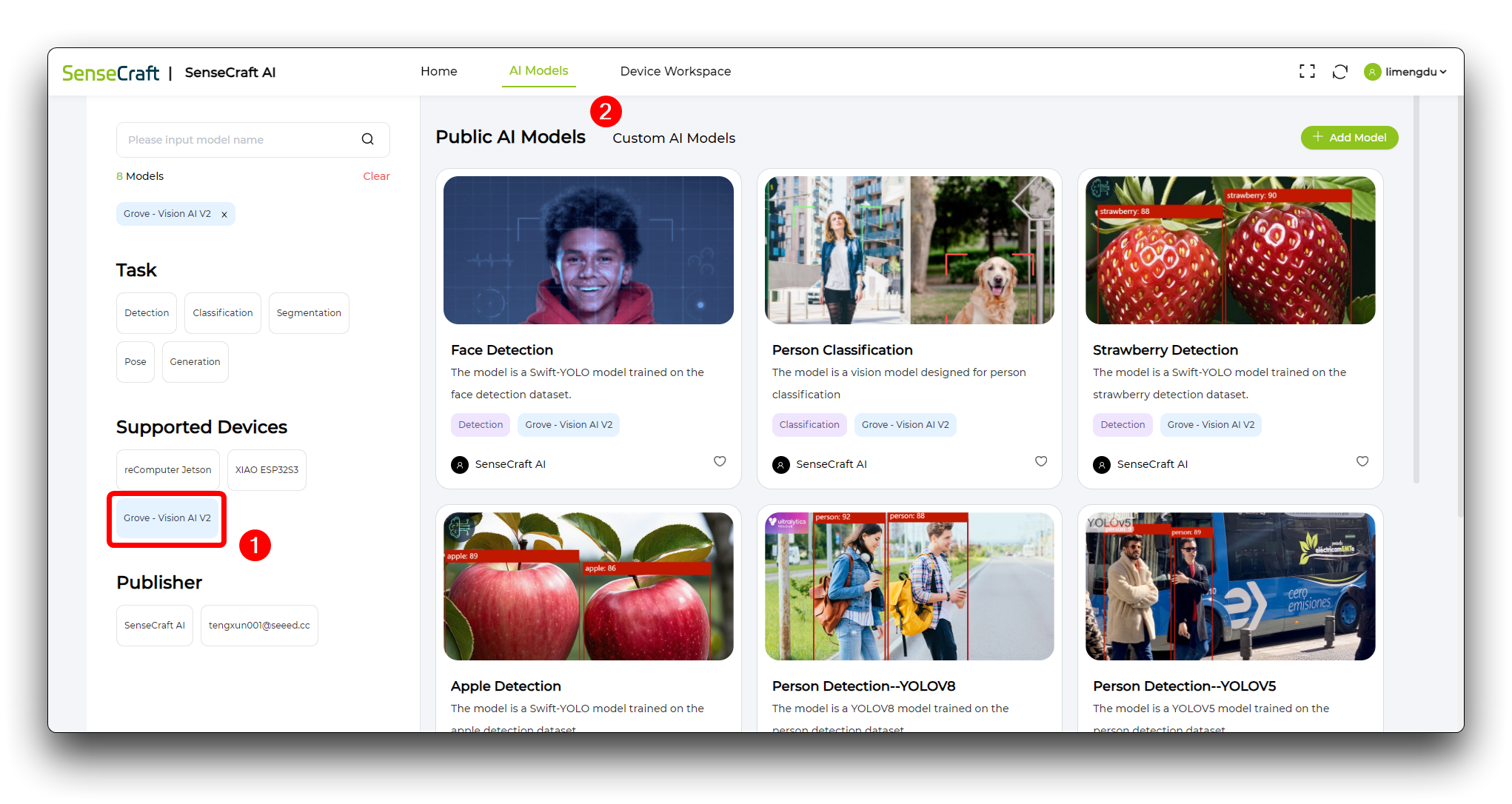Click the refresh icon in header
1512x804 pixels.
(x=1339, y=72)
